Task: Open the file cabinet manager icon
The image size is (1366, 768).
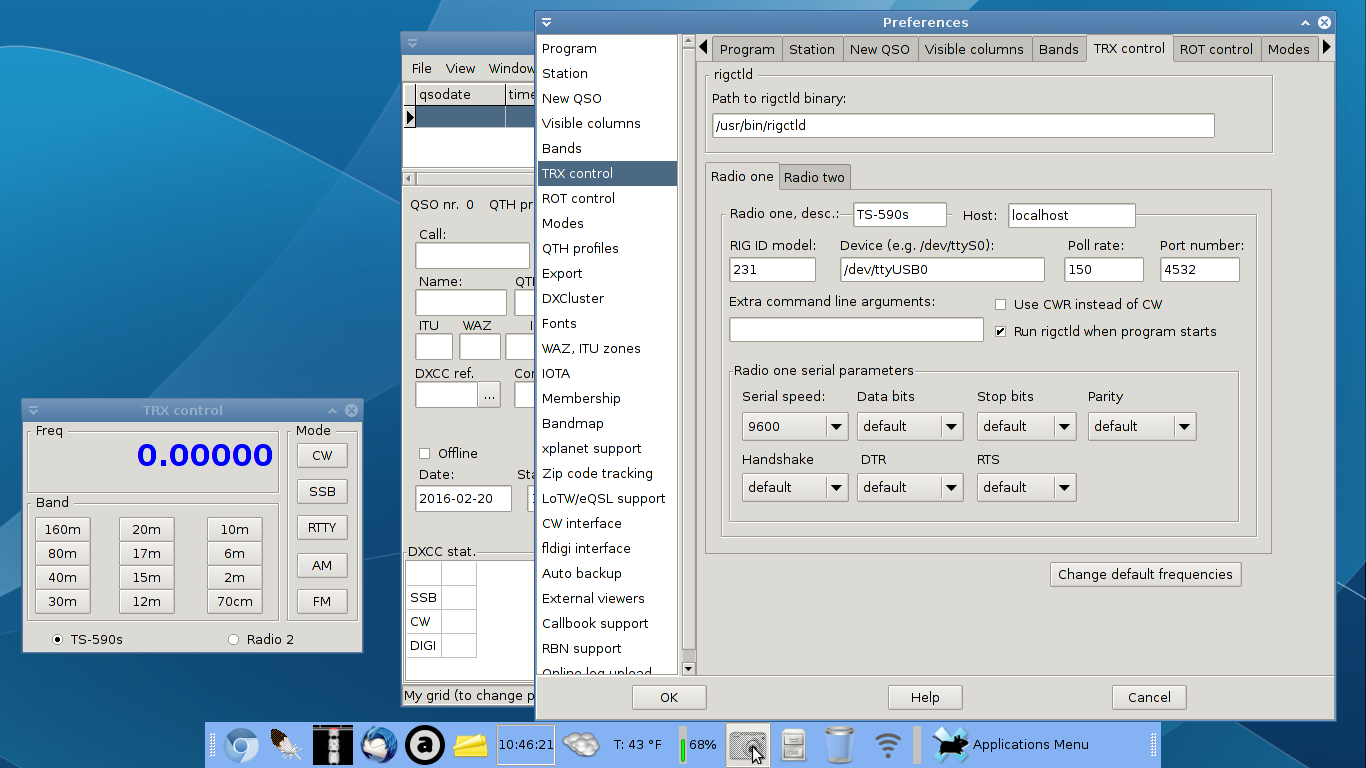Action: [x=794, y=745]
